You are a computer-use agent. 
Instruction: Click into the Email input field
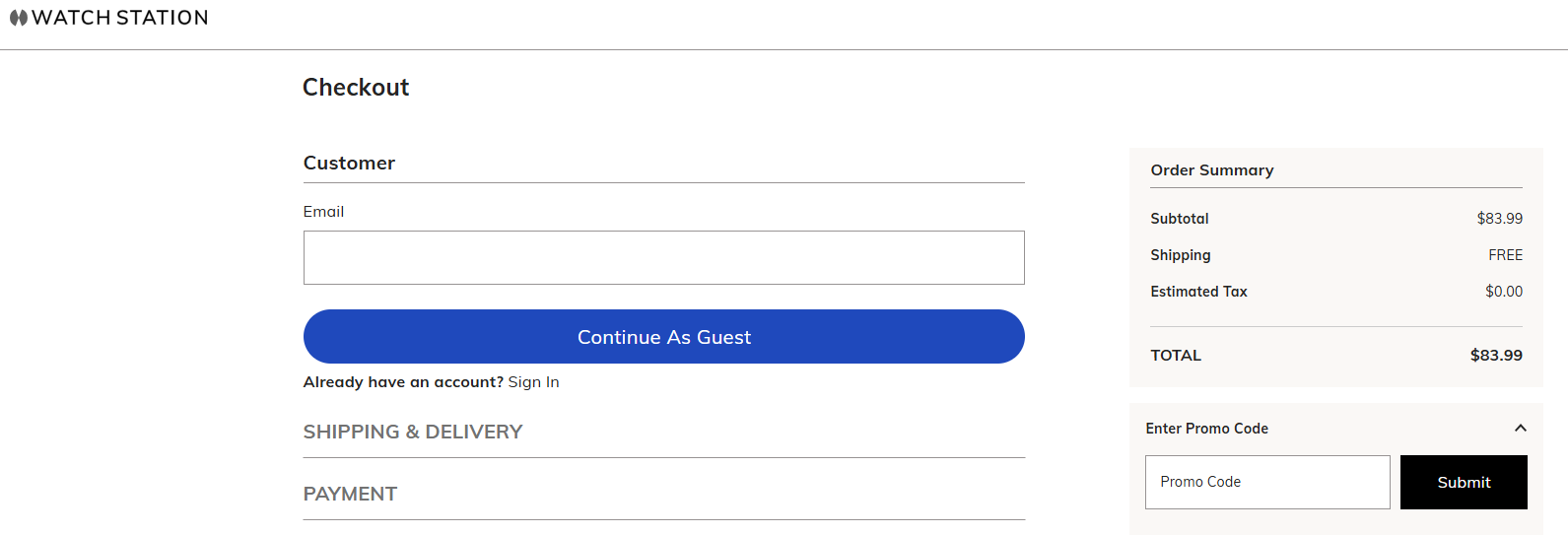663,258
